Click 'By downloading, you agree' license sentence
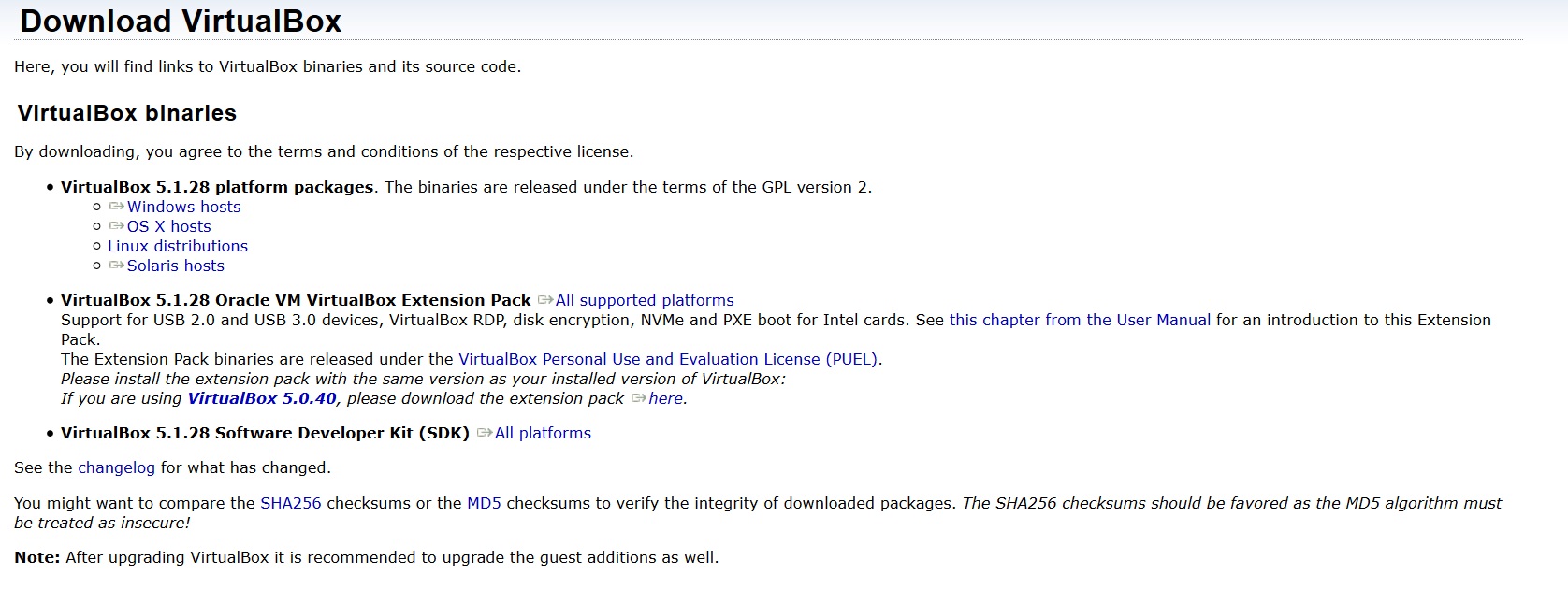This screenshot has height=589, width=1568. tap(324, 151)
